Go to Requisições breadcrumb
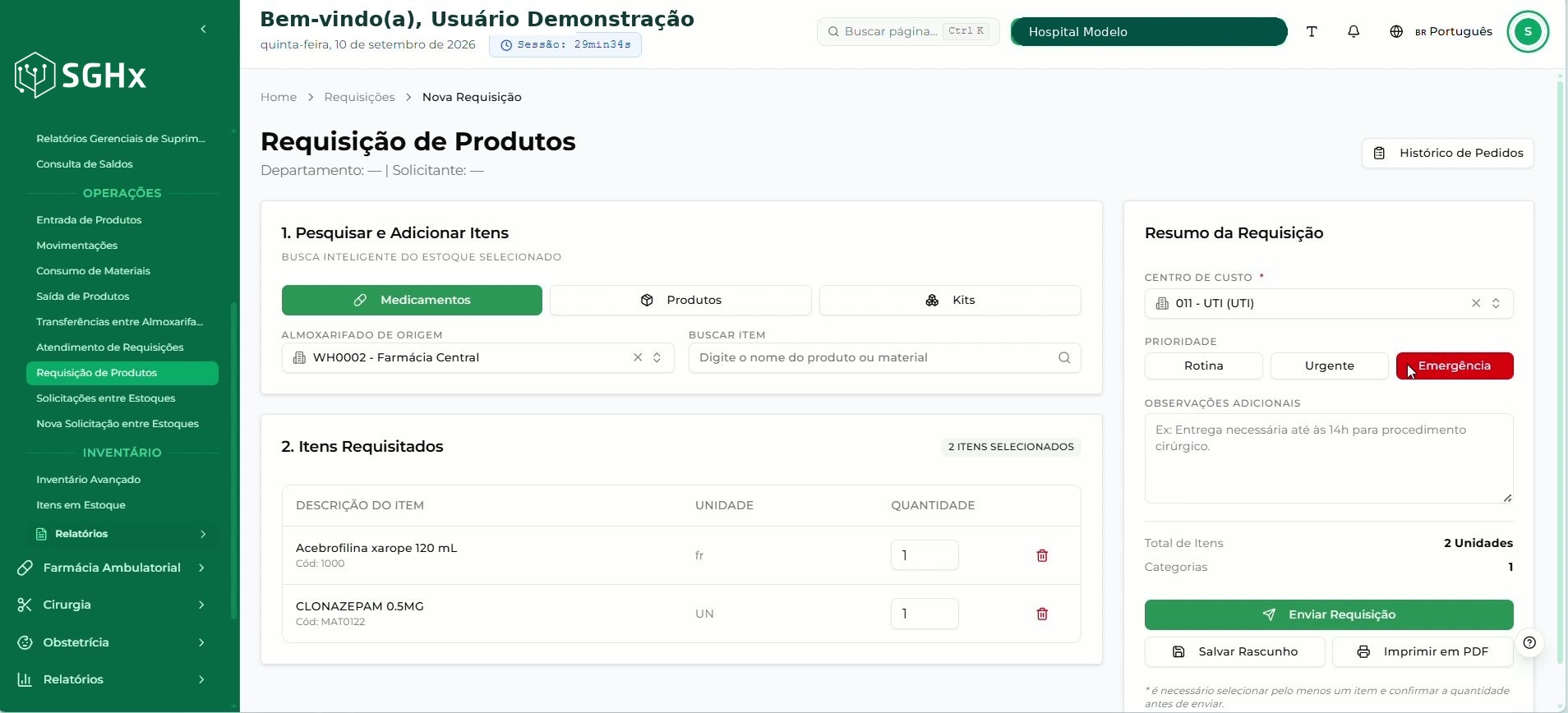The height and width of the screenshot is (713, 1568). tap(359, 98)
